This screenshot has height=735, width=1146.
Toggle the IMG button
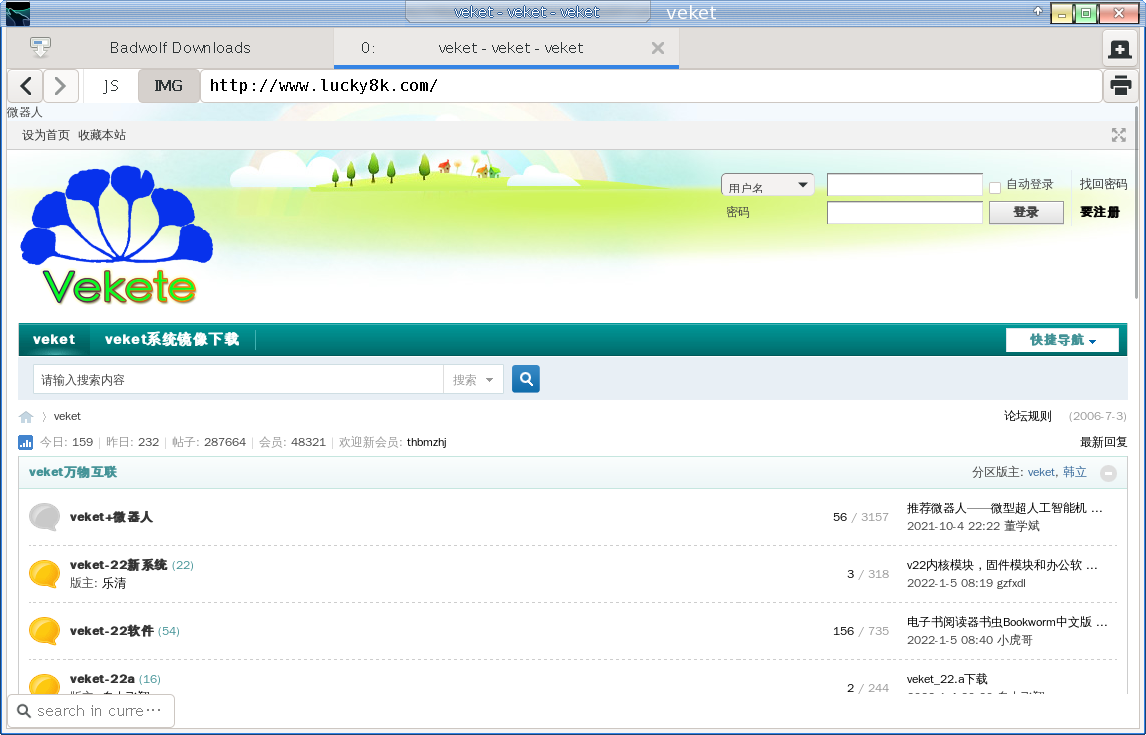click(169, 86)
